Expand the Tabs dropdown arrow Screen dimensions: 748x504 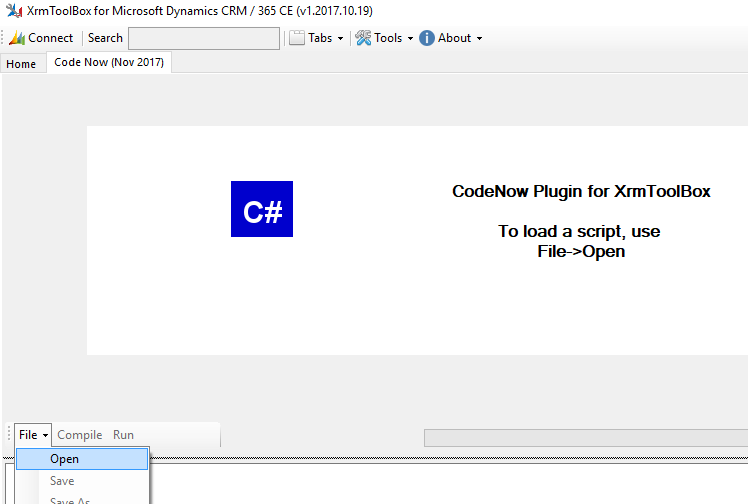point(340,39)
